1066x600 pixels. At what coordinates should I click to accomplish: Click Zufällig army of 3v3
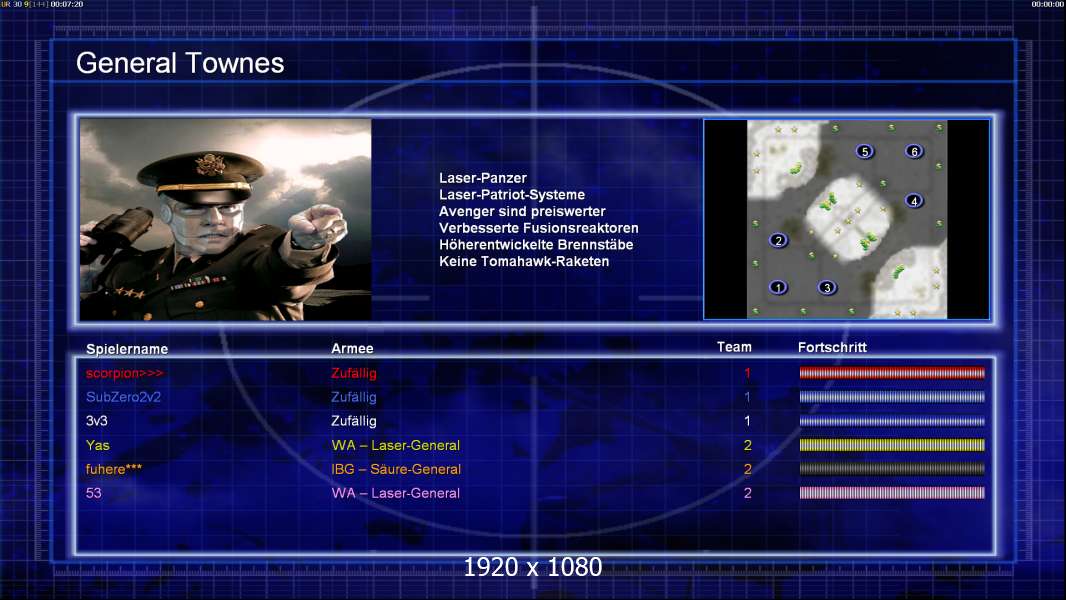(x=354, y=421)
